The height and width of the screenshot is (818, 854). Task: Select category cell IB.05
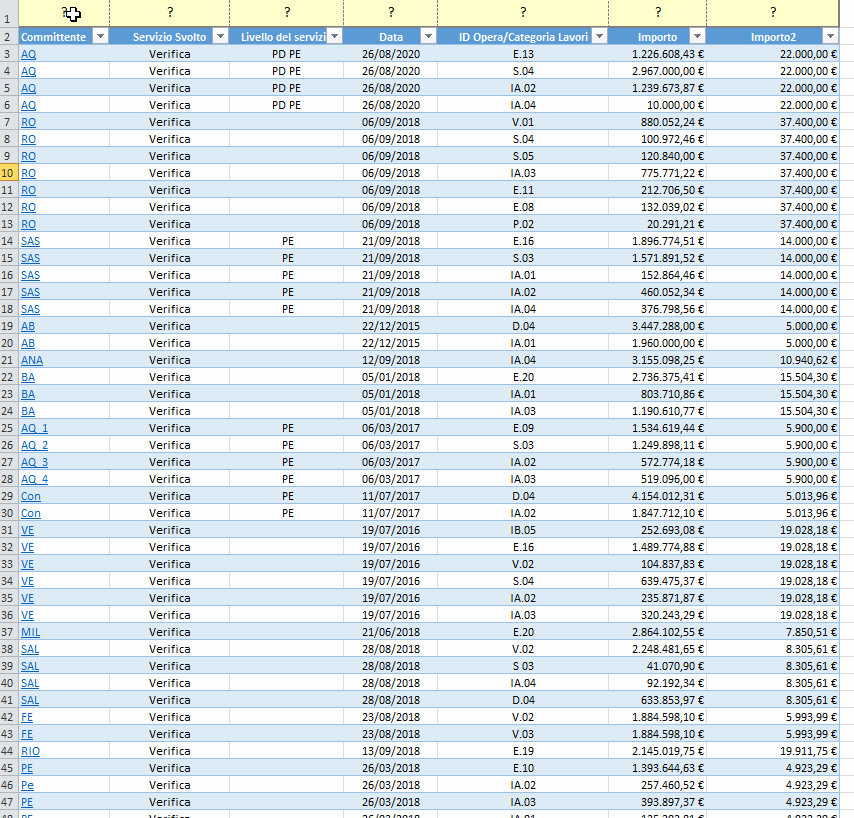tap(523, 530)
